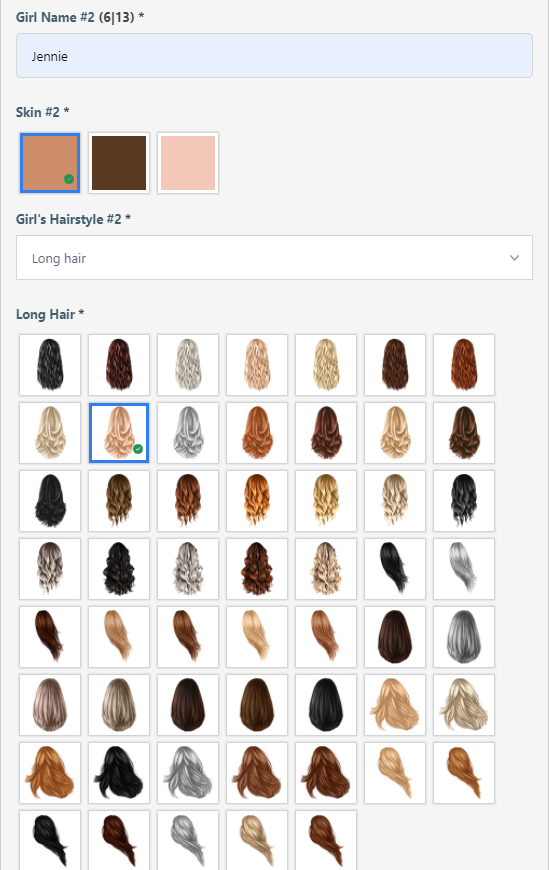Pick the black straight bob in sixth row
This screenshot has height=870, width=549.
coord(326,705)
